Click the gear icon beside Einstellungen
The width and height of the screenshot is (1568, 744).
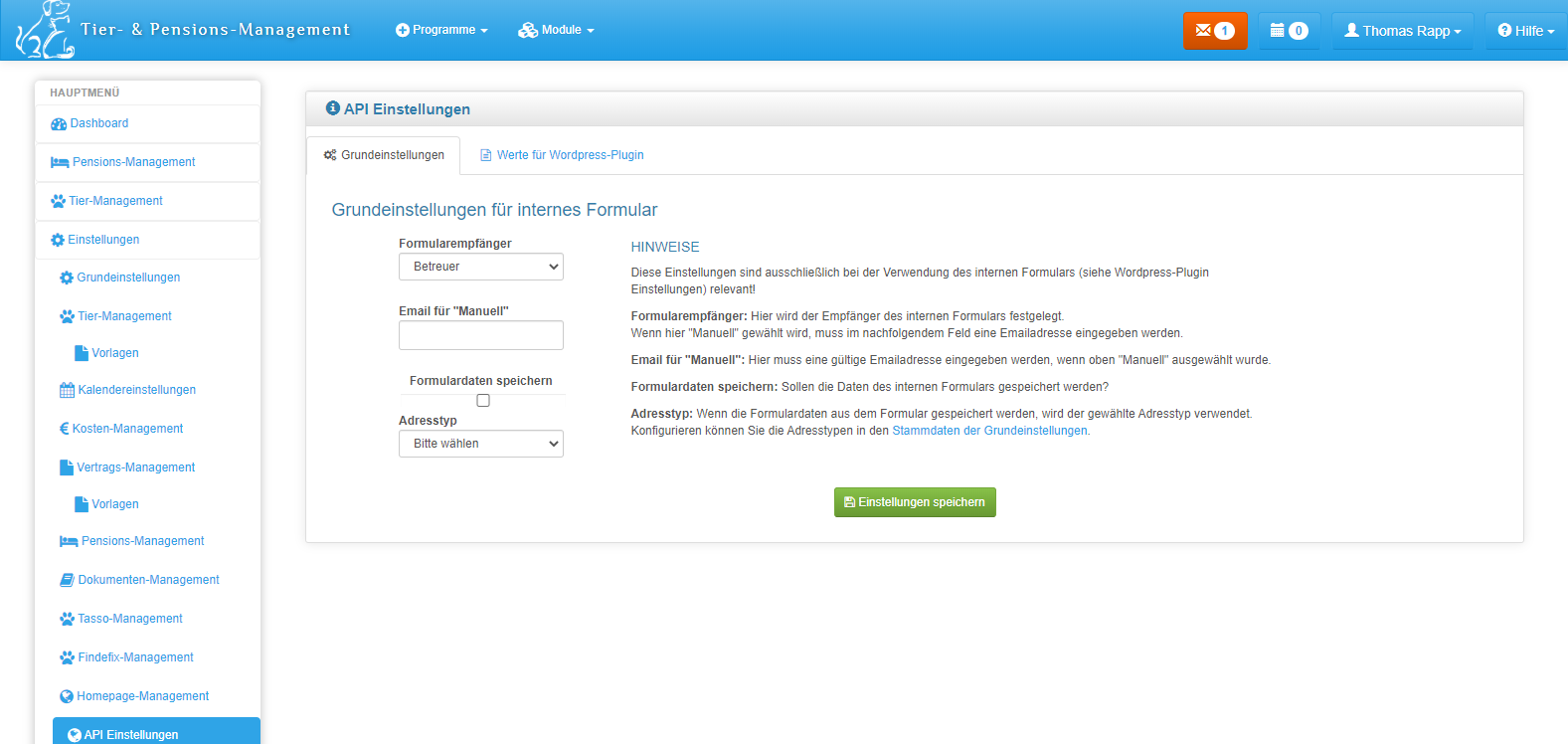[58, 240]
